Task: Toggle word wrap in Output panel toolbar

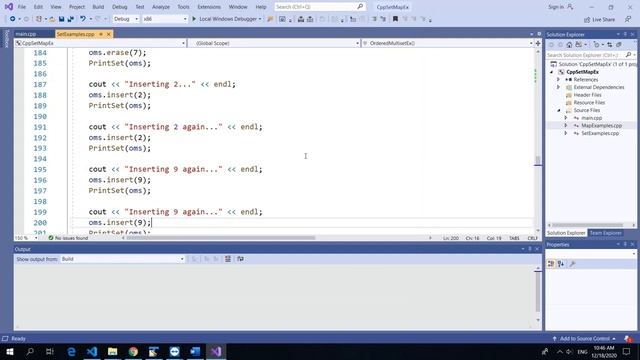Action: tap(240, 259)
